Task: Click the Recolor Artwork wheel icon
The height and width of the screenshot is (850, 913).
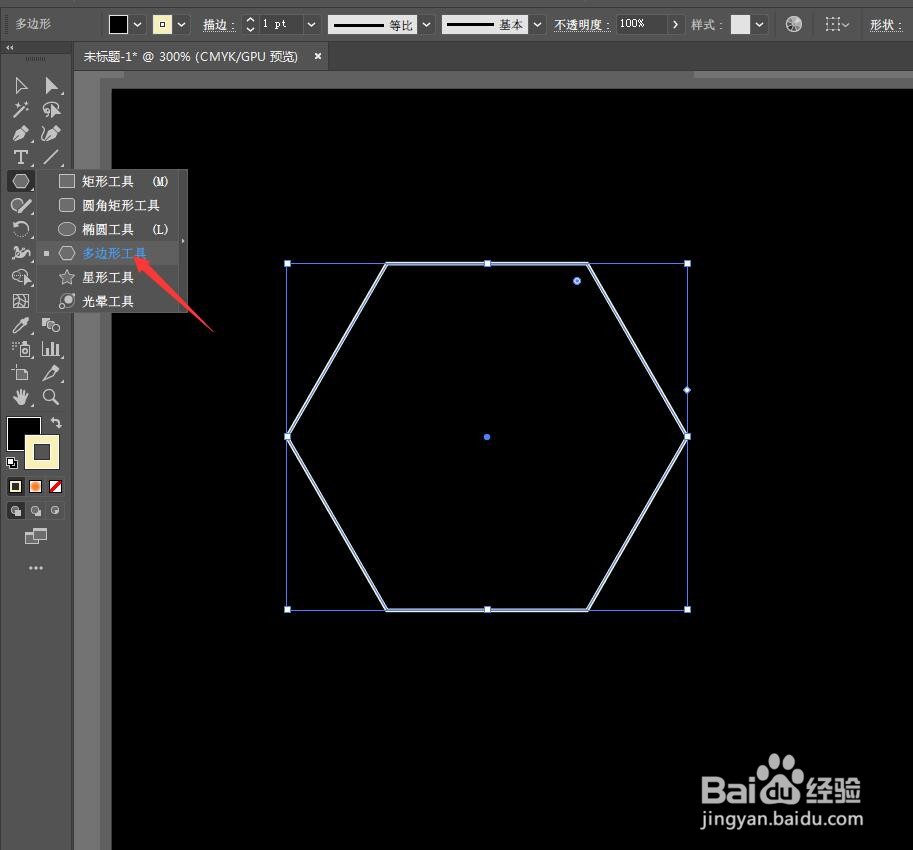Action: coord(794,24)
